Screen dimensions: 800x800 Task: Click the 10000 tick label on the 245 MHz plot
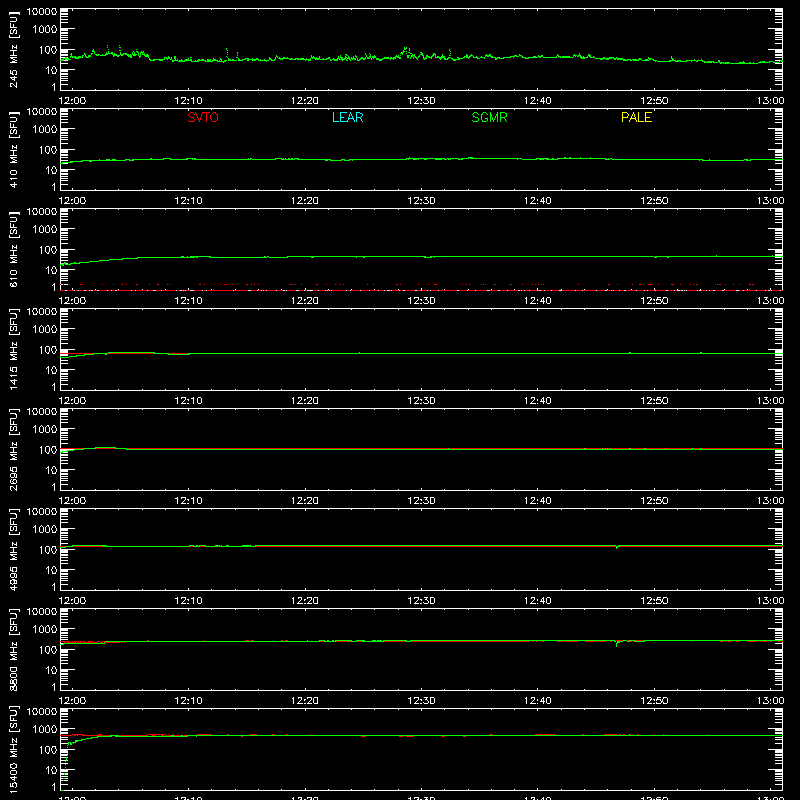[42, 11]
